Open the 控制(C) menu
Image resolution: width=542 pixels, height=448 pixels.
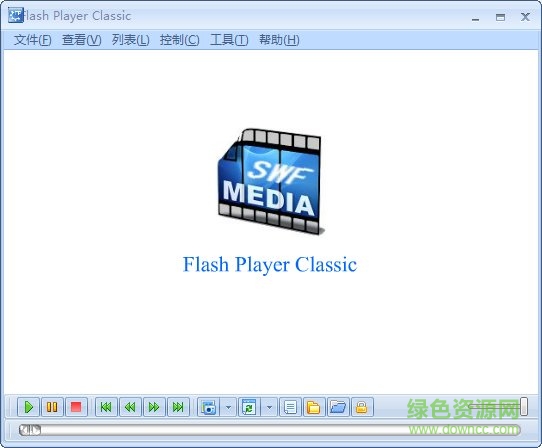click(180, 40)
